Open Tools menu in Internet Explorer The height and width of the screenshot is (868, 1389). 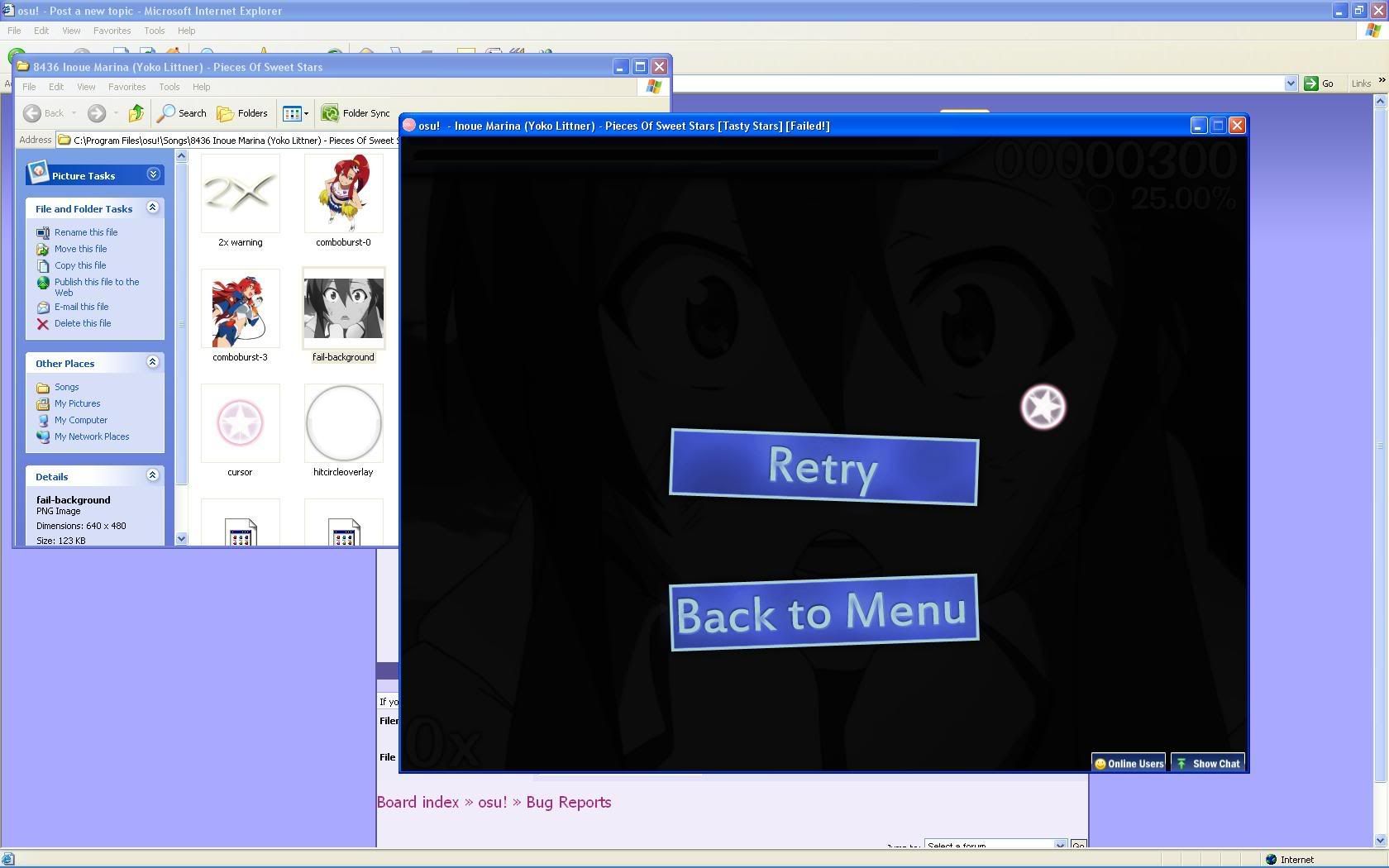(155, 31)
